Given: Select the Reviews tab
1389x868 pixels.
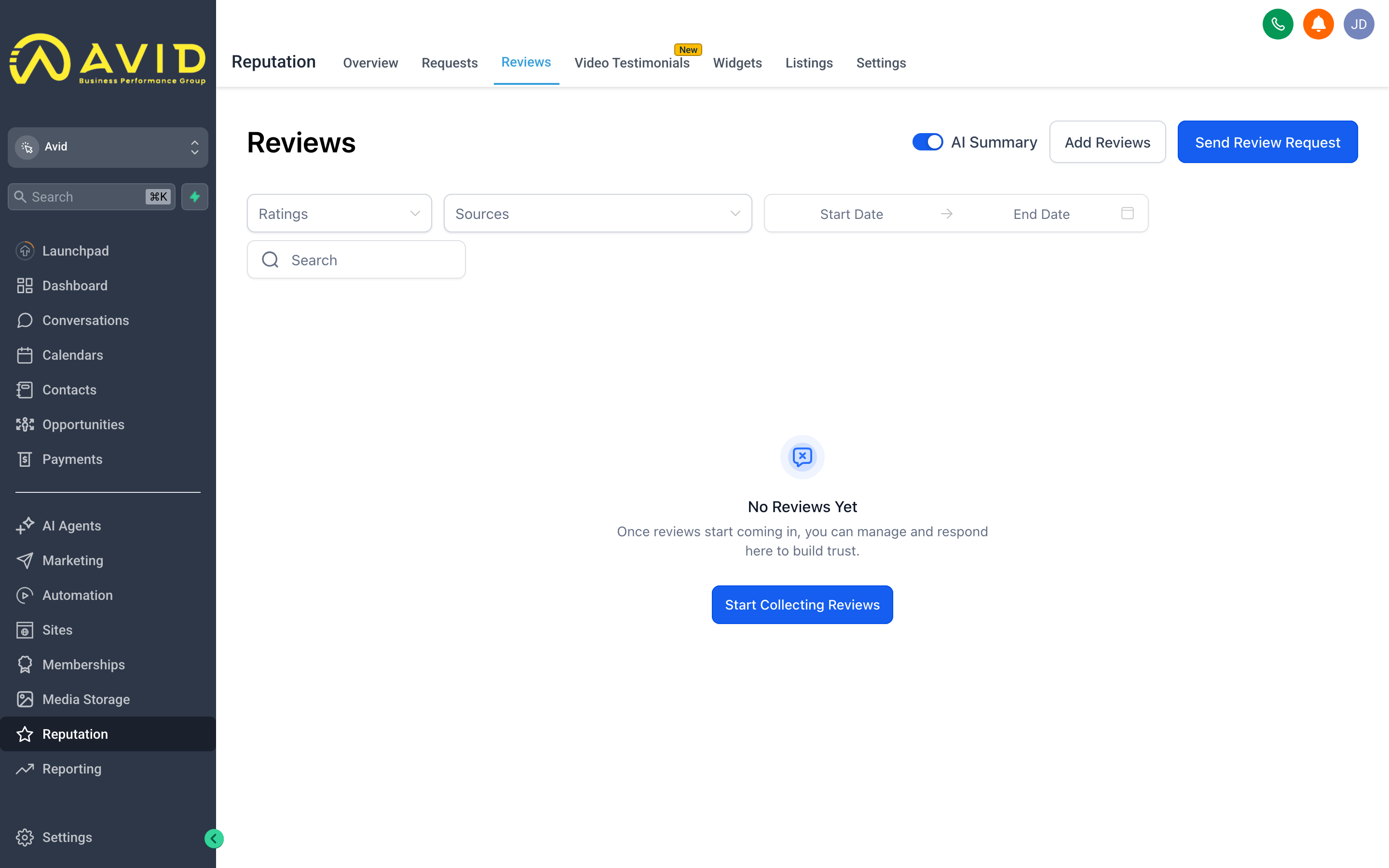Looking at the screenshot, I should click(526, 62).
